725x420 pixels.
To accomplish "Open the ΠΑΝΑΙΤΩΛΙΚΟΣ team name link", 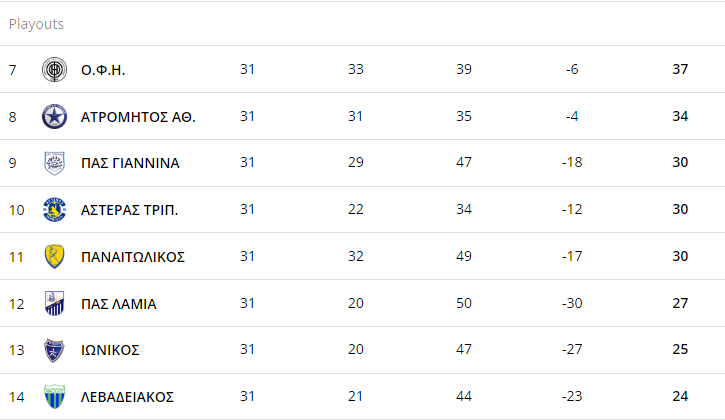I will (x=133, y=257).
